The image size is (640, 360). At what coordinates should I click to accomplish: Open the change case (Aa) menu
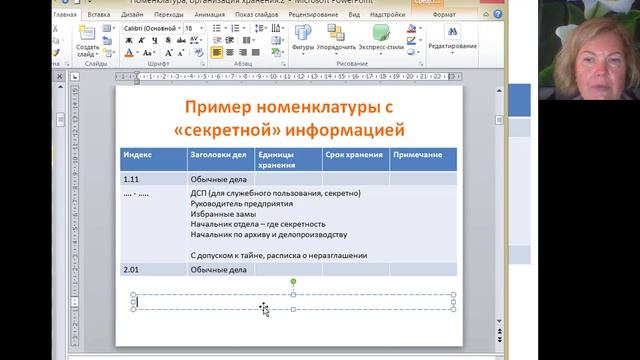(148, 53)
